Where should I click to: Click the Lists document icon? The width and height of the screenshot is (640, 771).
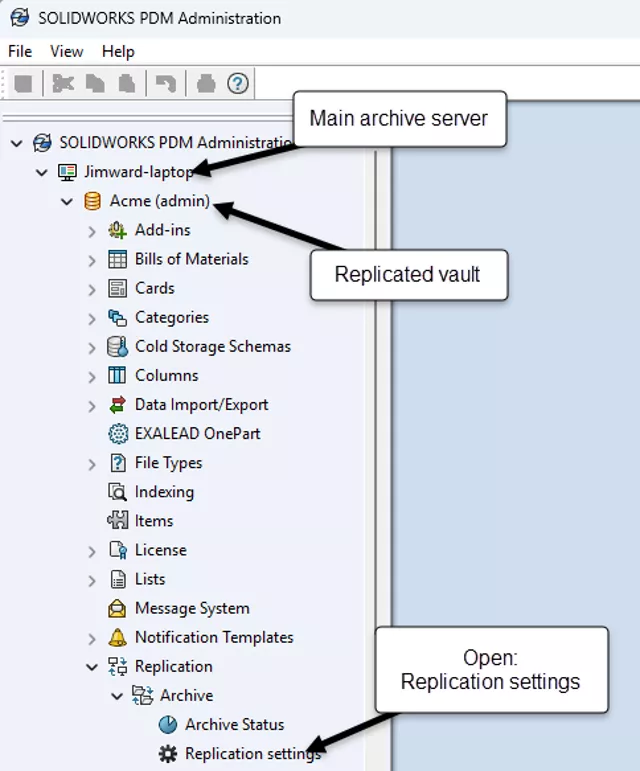118,579
